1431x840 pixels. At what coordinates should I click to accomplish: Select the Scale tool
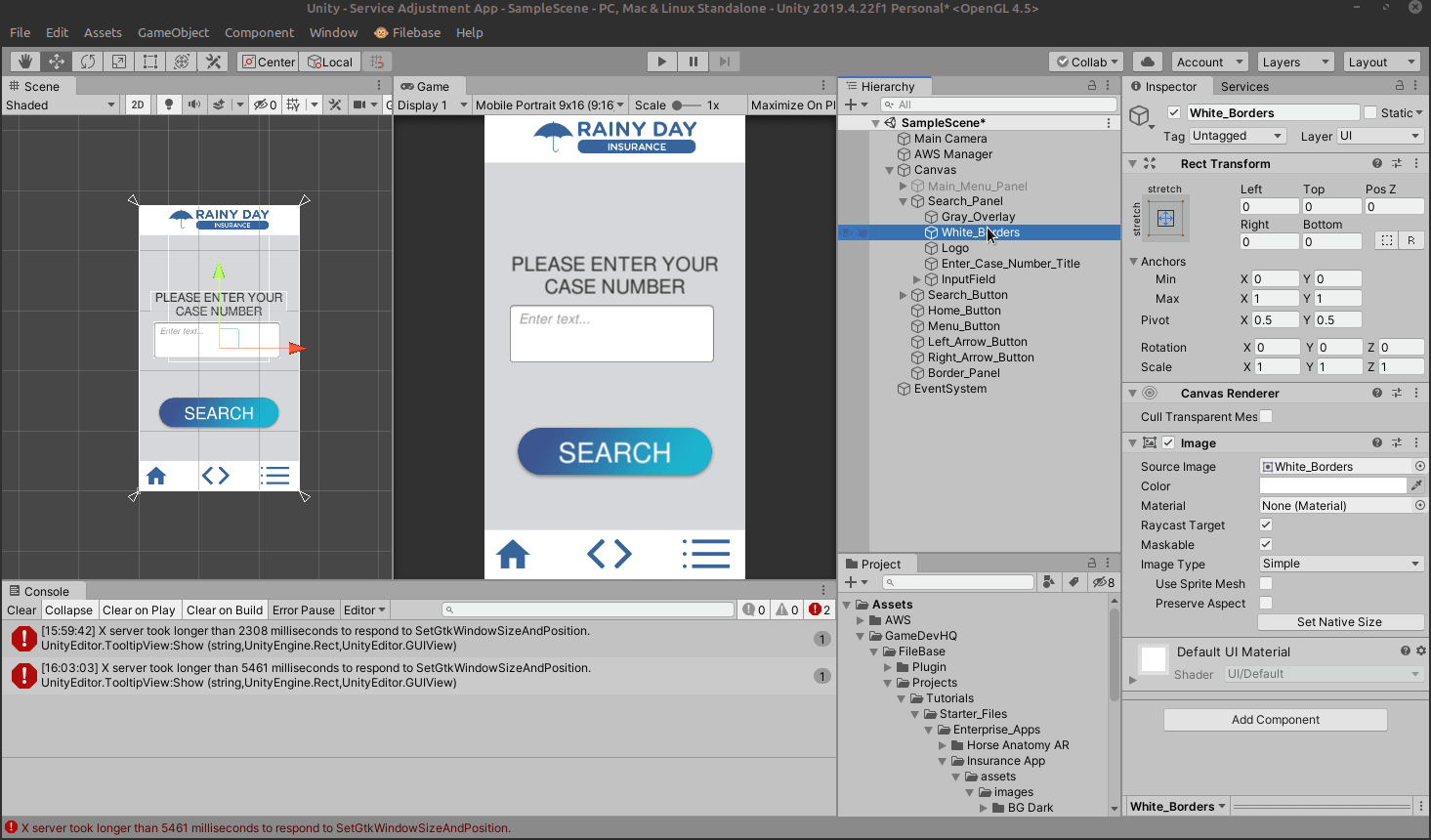click(119, 62)
